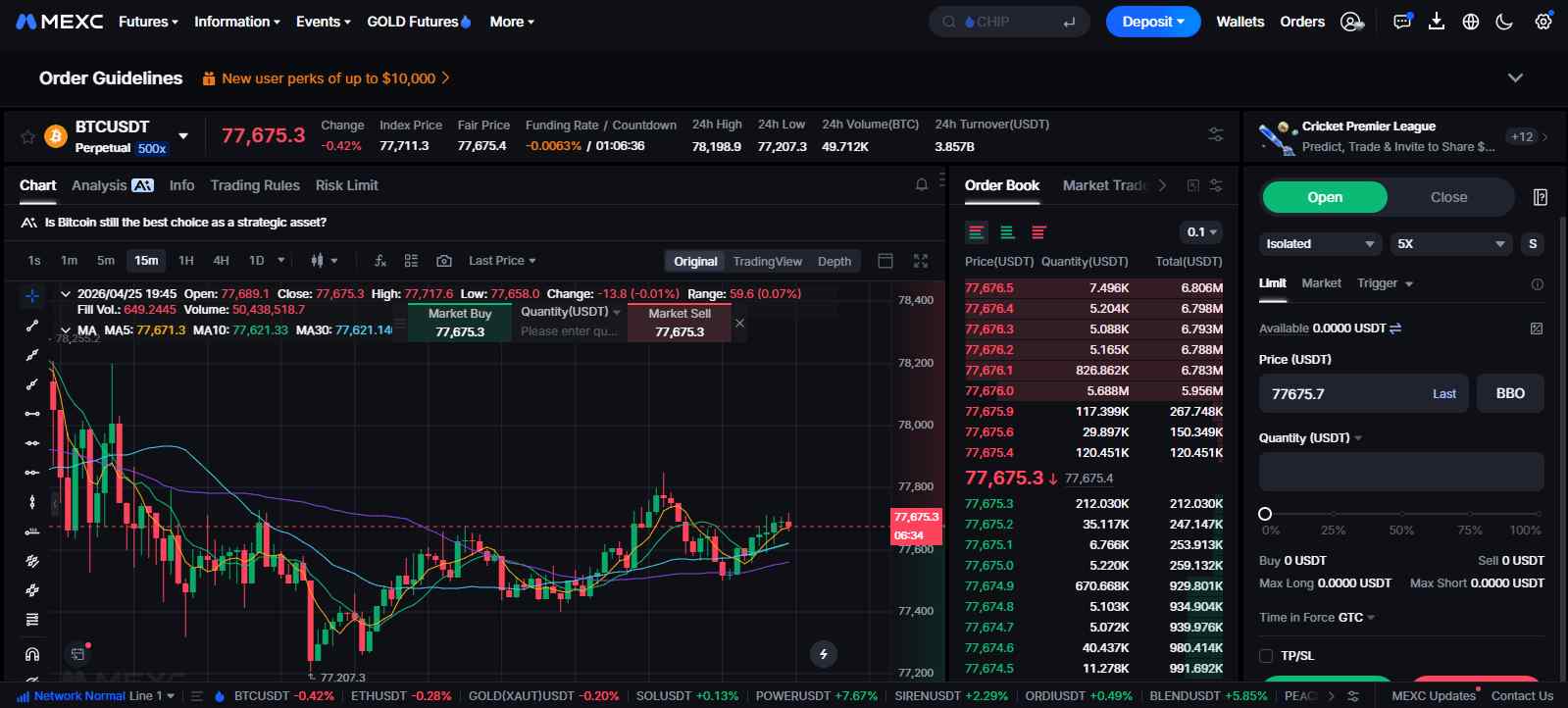Switch to the Risk Limit tab
This screenshot has height=708, width=1568.
[346, 185]
